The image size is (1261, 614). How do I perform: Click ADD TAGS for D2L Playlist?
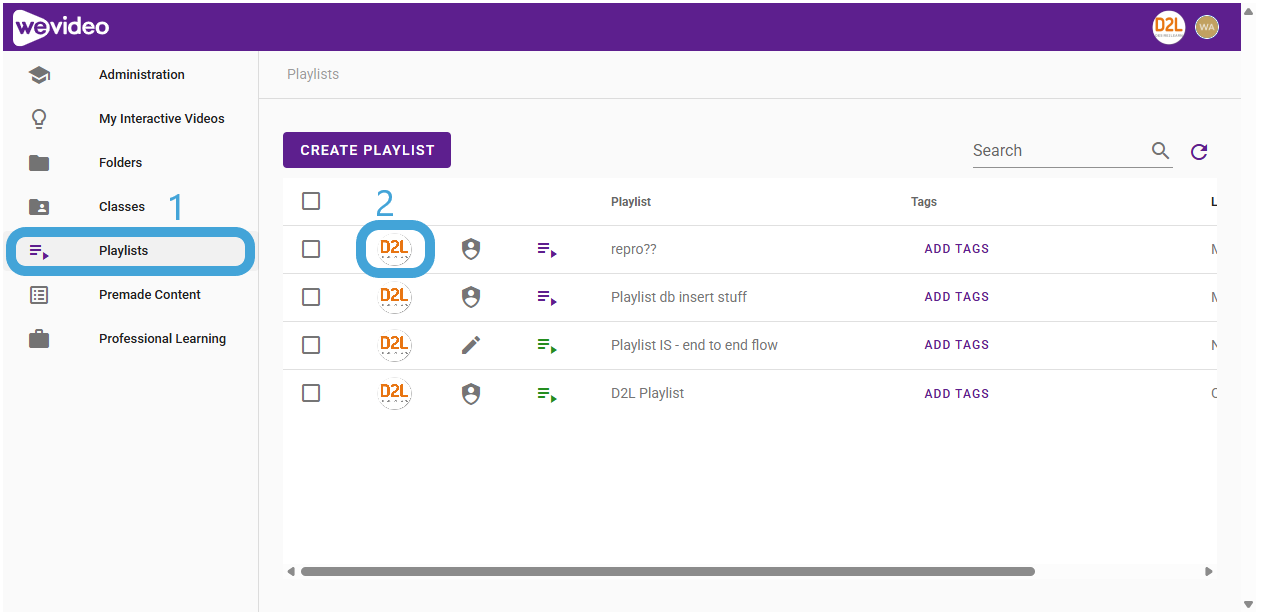click(x=956, y=394)
